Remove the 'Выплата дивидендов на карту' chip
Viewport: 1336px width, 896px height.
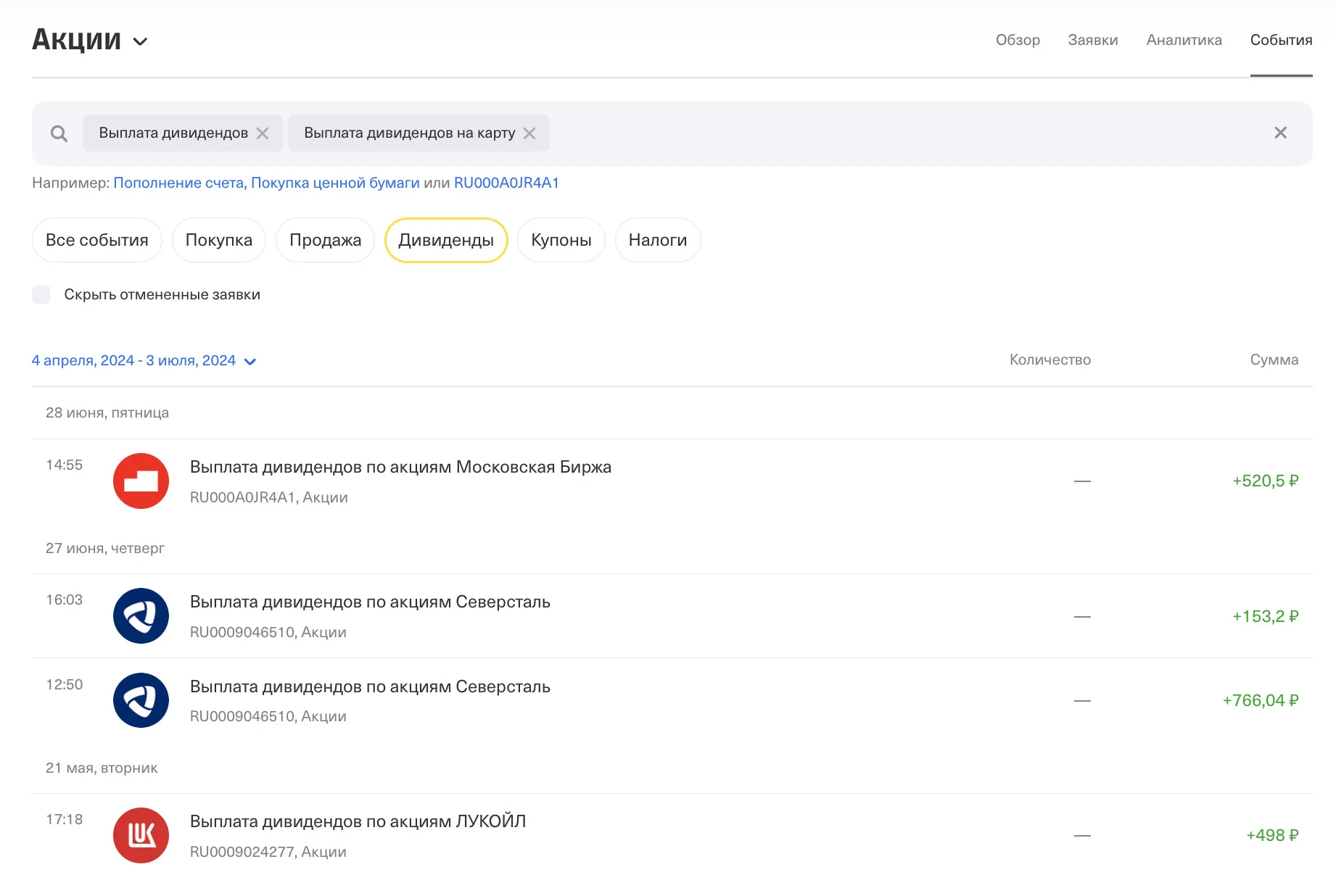[529, 133]
